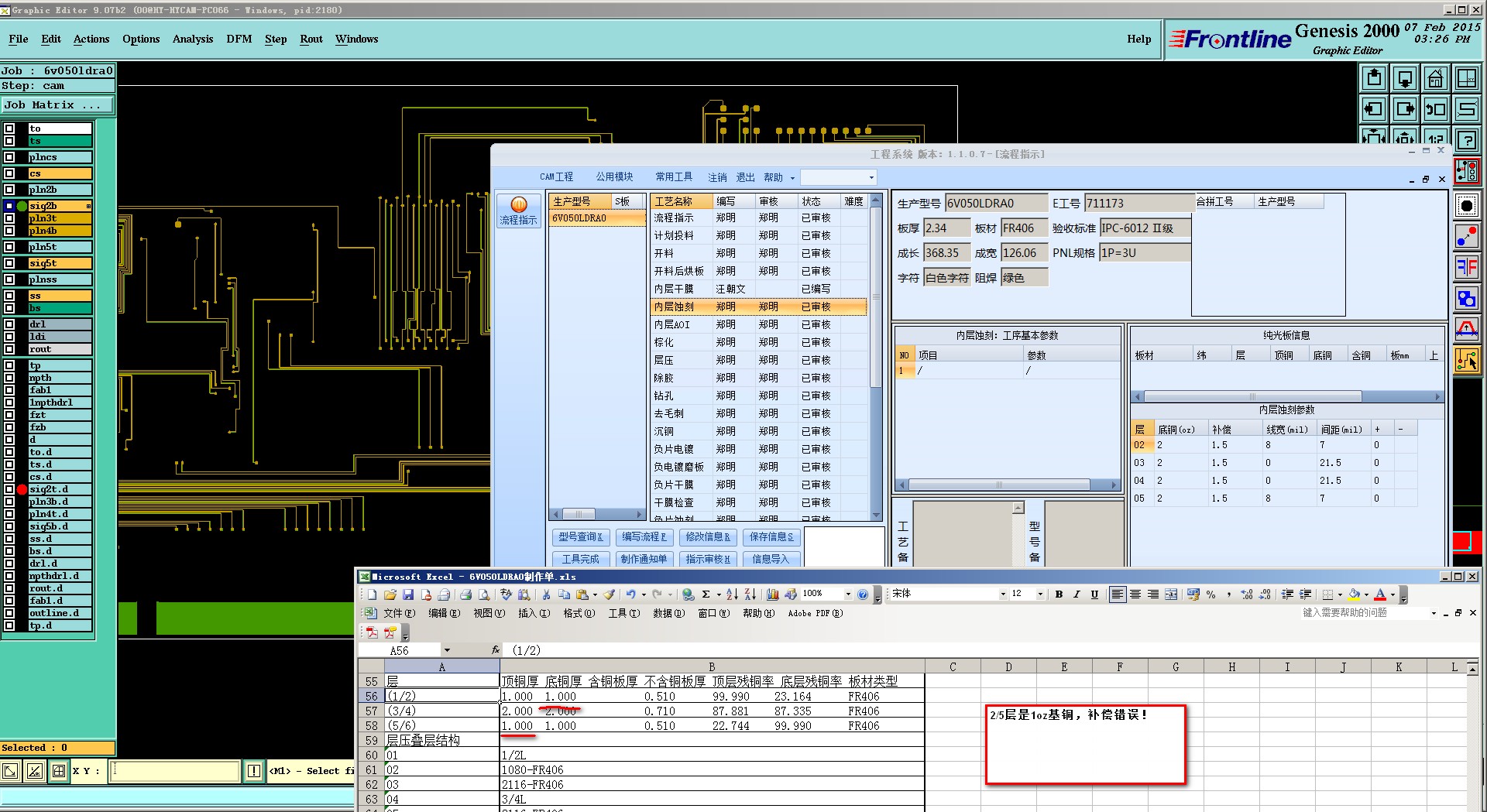
Task: Click the Save icon in Excel toolbar
Action: click(408, 594)
